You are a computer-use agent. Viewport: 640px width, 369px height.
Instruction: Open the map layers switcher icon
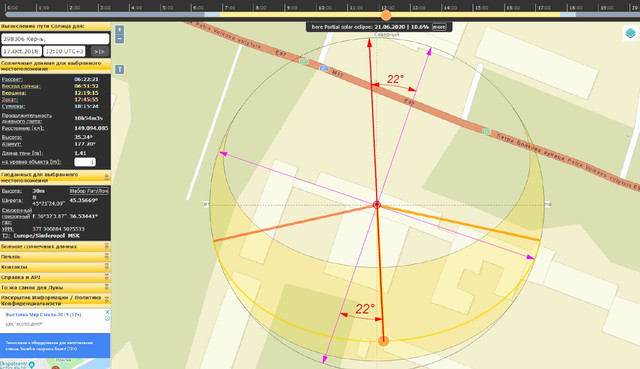click(631, 33)
